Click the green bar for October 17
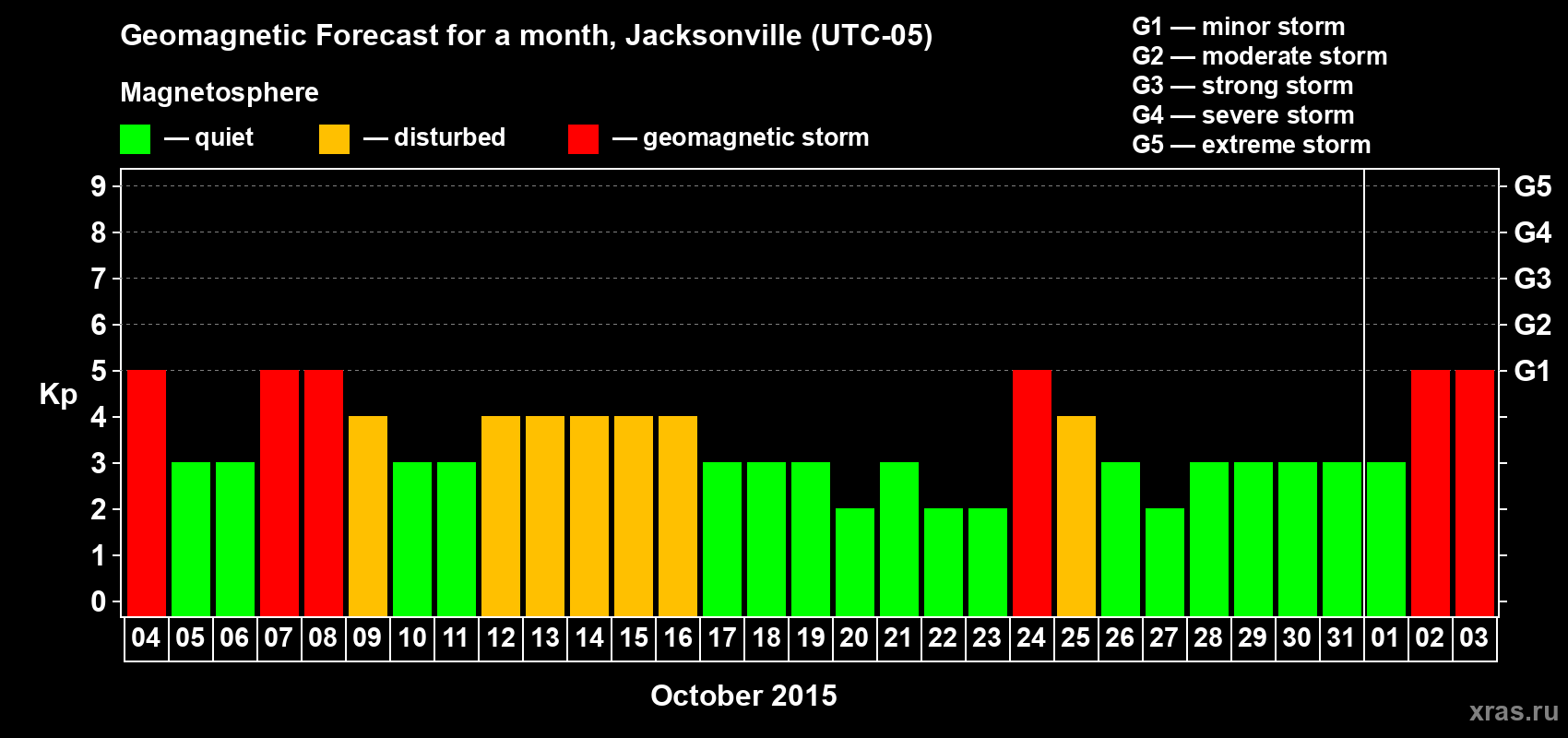The image size is (1568, 738). [722, 540]
